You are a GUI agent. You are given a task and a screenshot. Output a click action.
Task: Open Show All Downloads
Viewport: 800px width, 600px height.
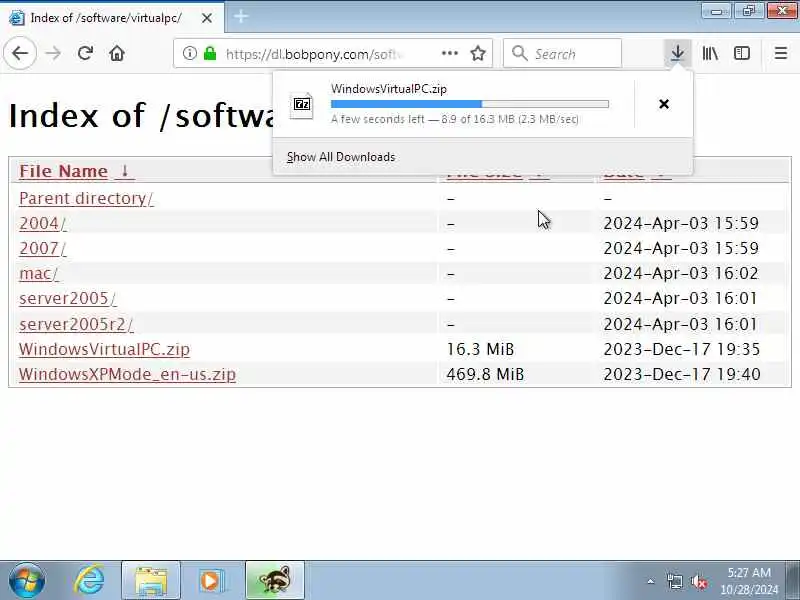click(341, 157)
